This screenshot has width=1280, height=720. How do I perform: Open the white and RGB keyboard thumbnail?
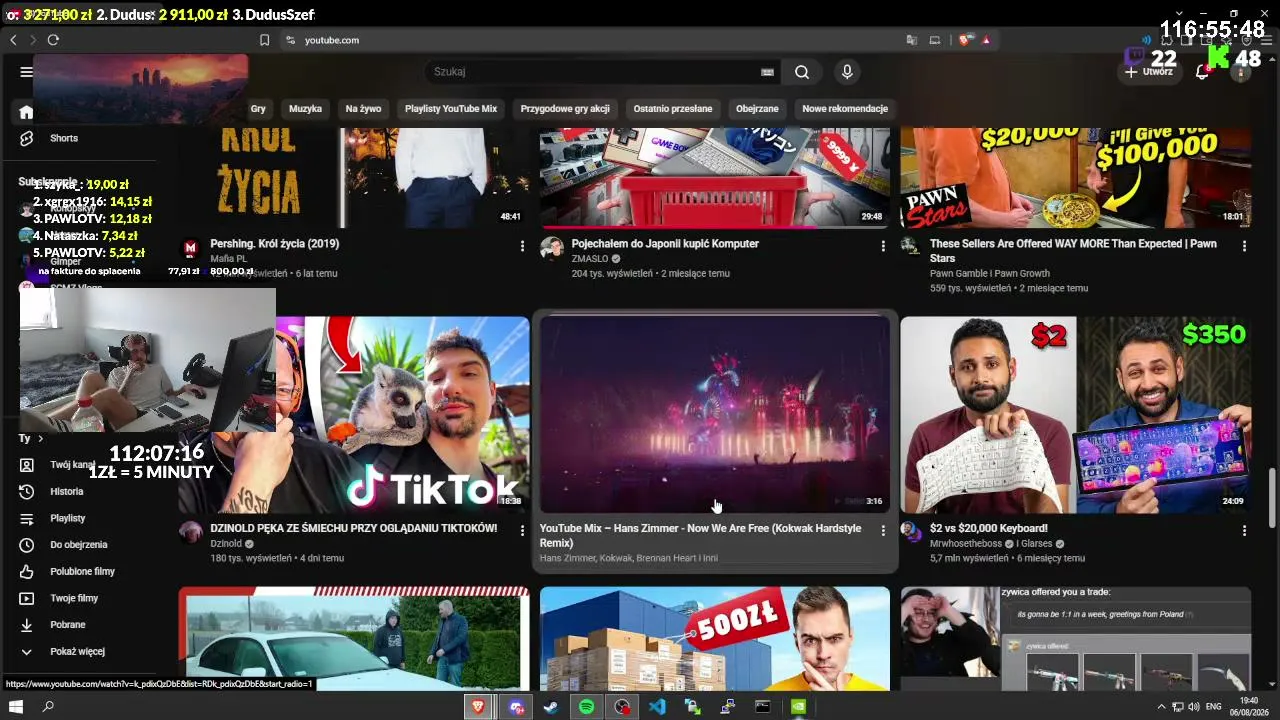[1076, 415]
